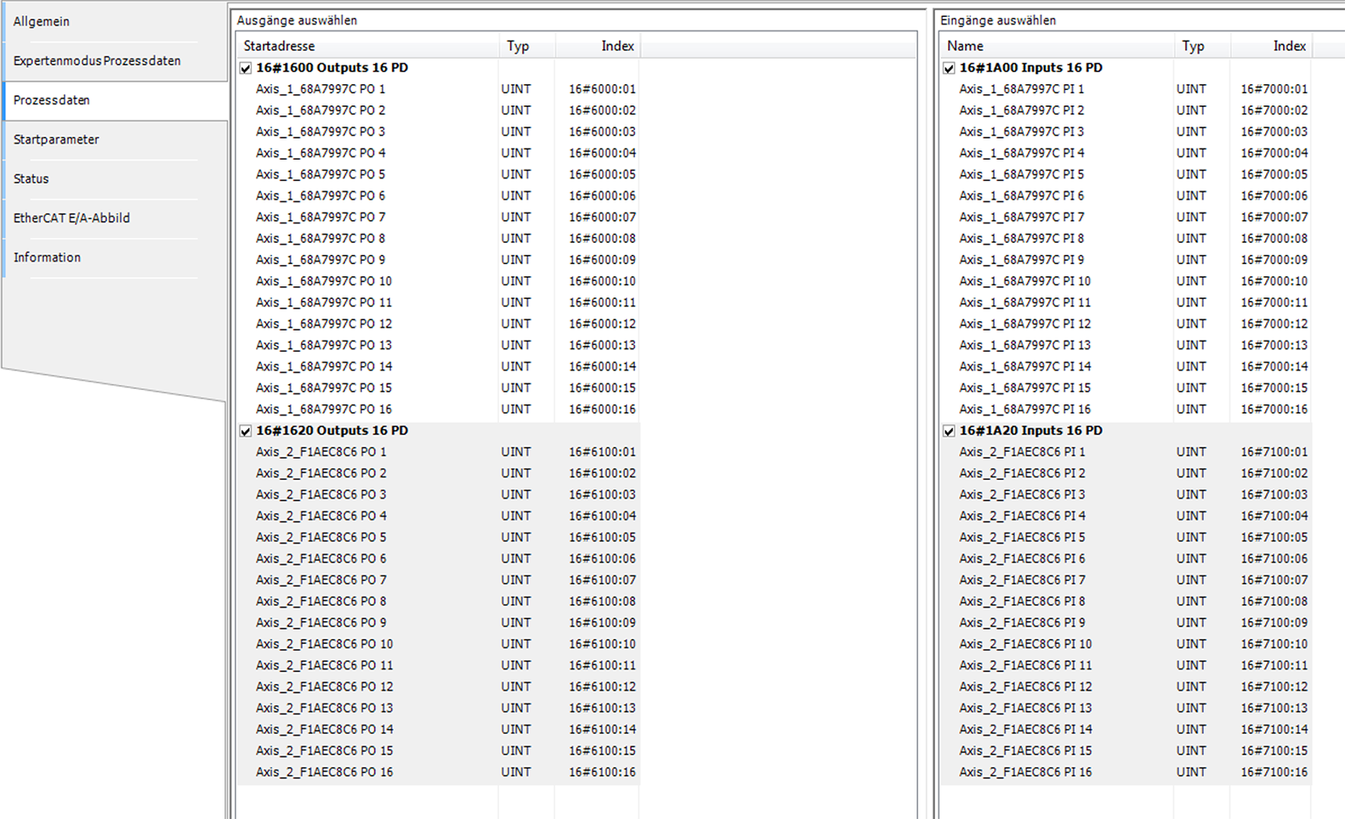The height and width of the screenshot is (819, 1345).
Task: Click the Index column header in inputs list
Action: (1289, 46)
